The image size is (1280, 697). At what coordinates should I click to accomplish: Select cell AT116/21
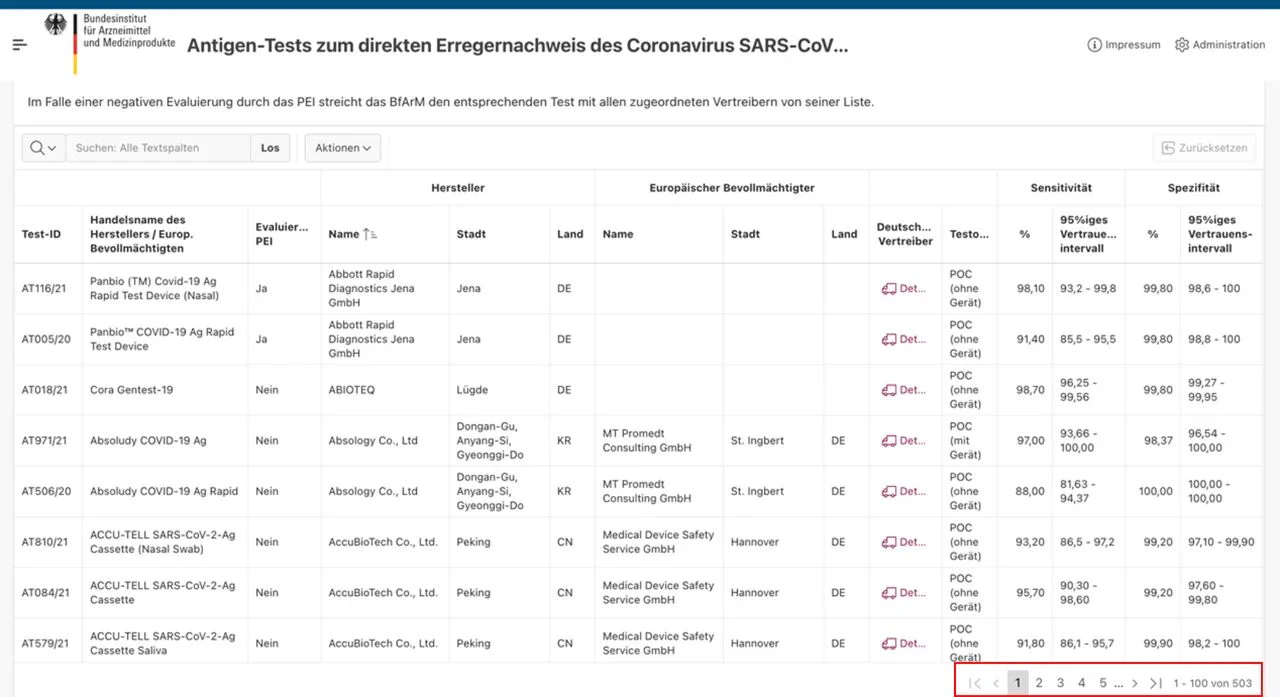coord(45,288)
